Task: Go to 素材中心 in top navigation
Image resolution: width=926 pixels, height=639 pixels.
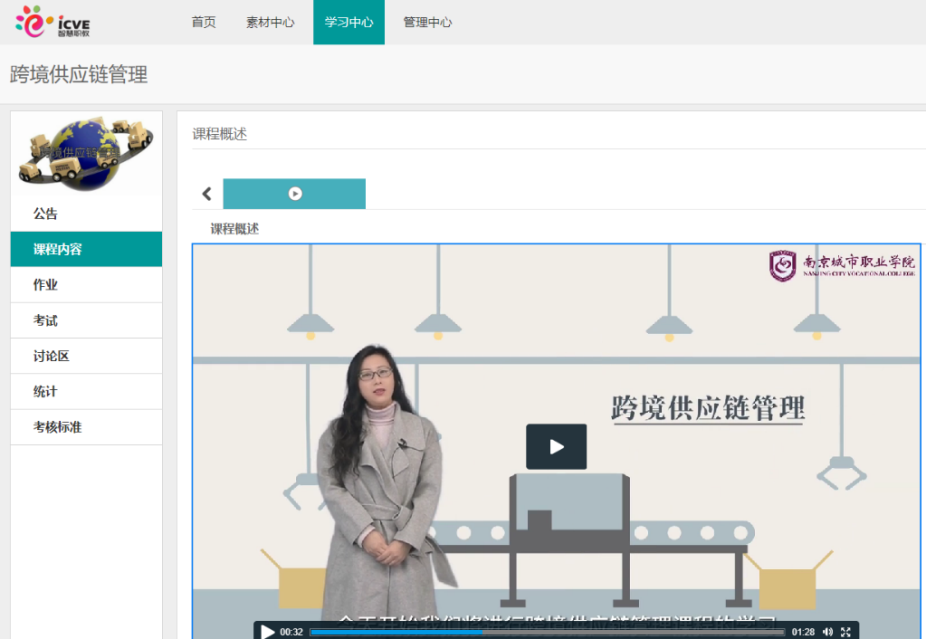Action: pyautogui.click(x=270, y=22)
